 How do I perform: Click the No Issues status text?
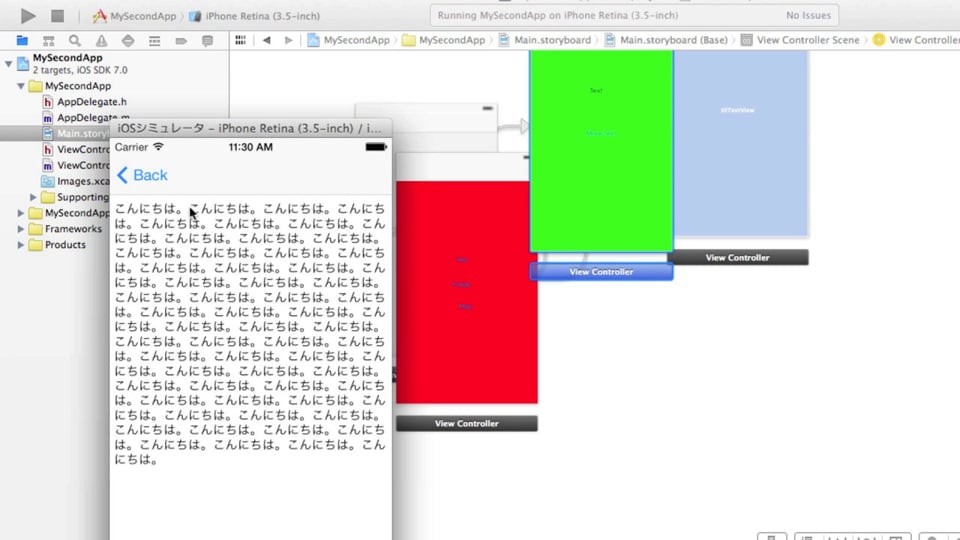pyautogui.click(x=808, y=15)
